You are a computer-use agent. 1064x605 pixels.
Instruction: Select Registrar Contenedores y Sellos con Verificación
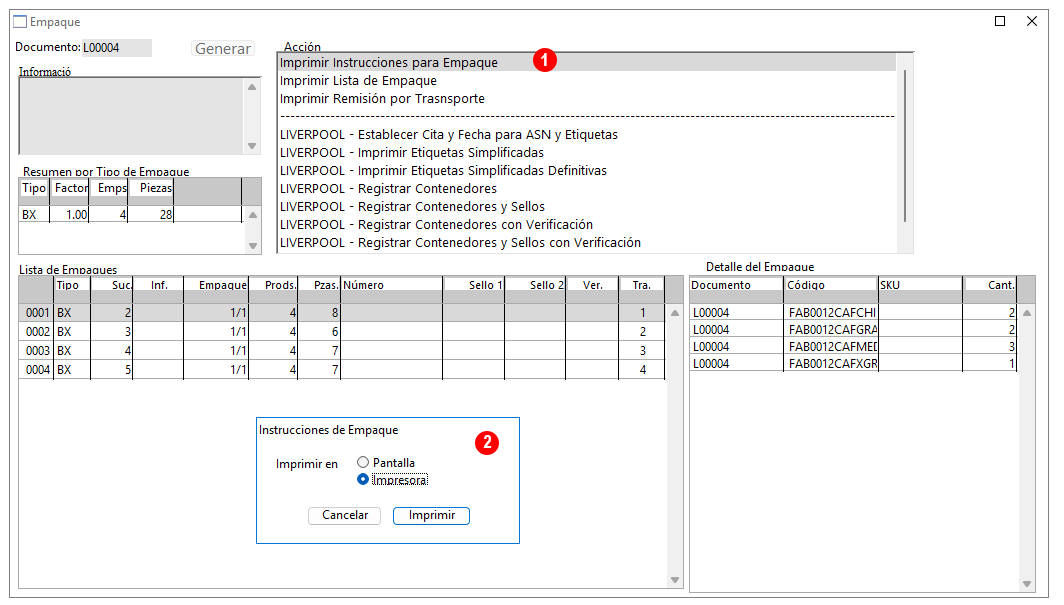coord(587,242)
